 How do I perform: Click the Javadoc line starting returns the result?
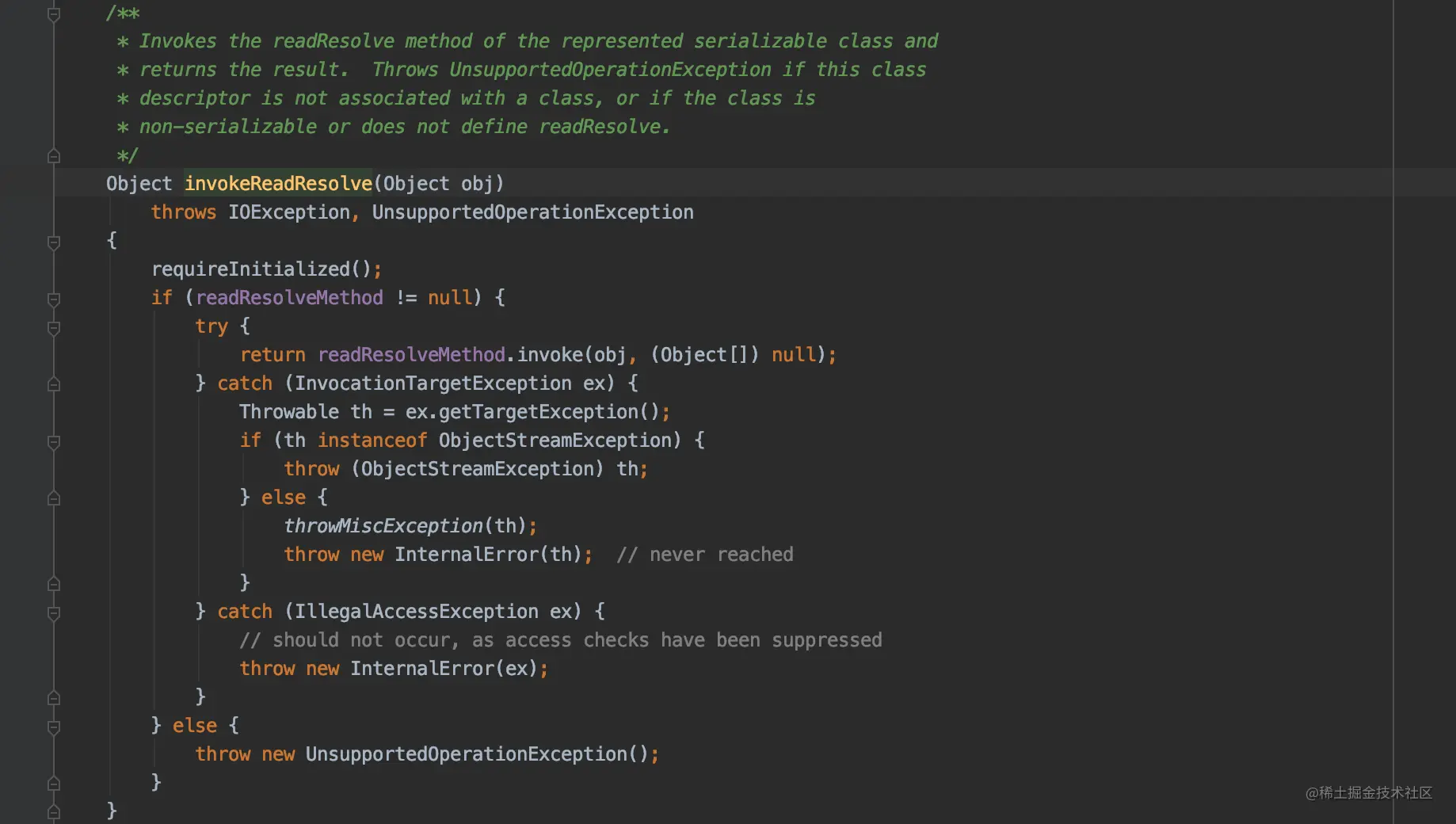click(521, 70)
